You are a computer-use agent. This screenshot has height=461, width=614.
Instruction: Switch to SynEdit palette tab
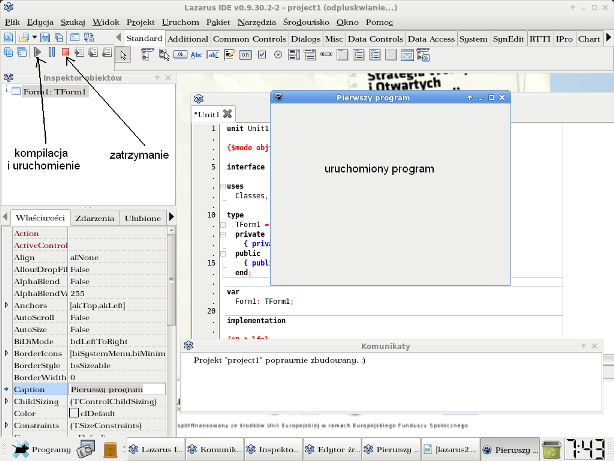508,39
